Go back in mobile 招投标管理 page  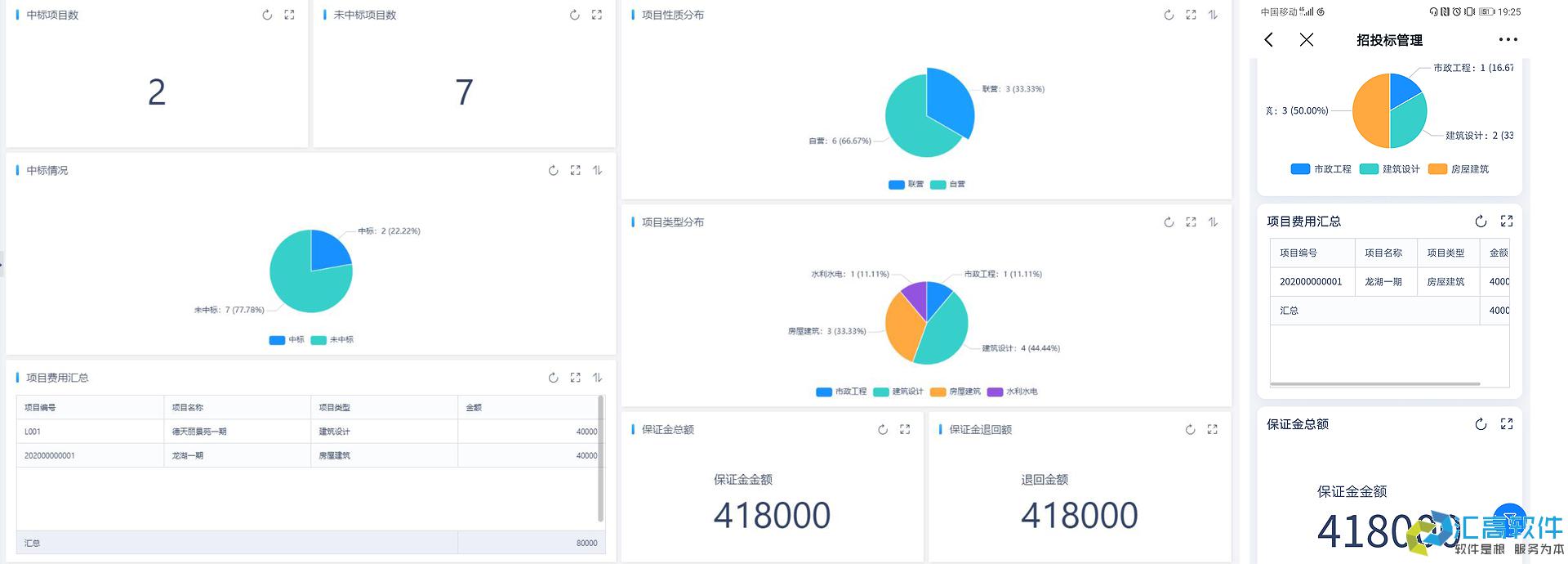point(1268,39)
